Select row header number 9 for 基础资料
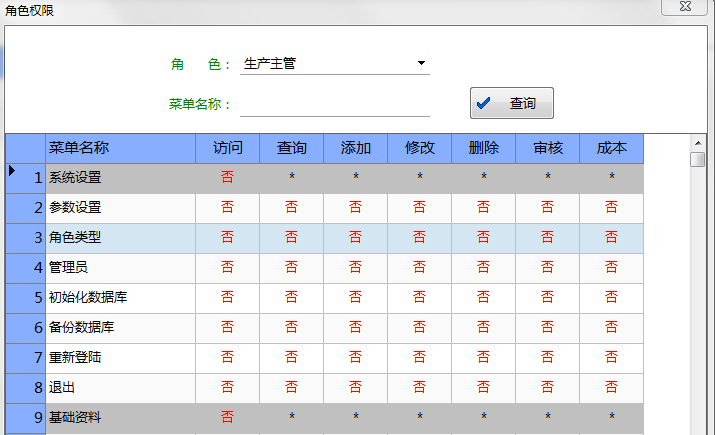Screen dimensions: 715x435 click(x=26, y=418)
